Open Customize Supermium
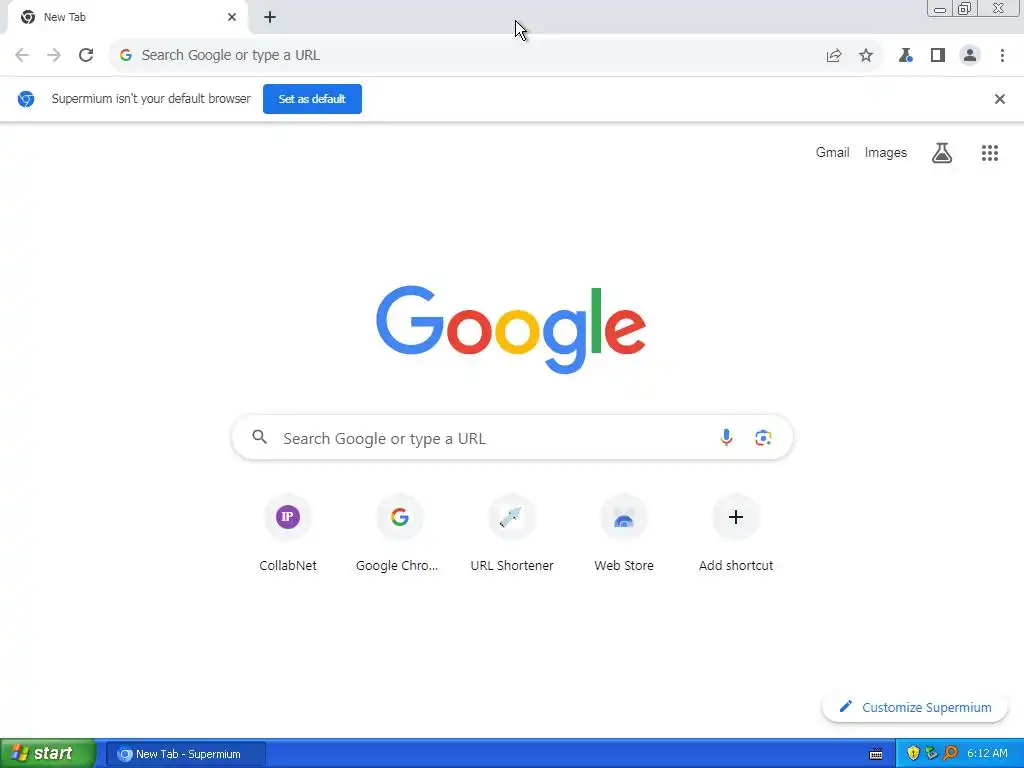Viewport: 1024px width, 768px height. [915, 707]
